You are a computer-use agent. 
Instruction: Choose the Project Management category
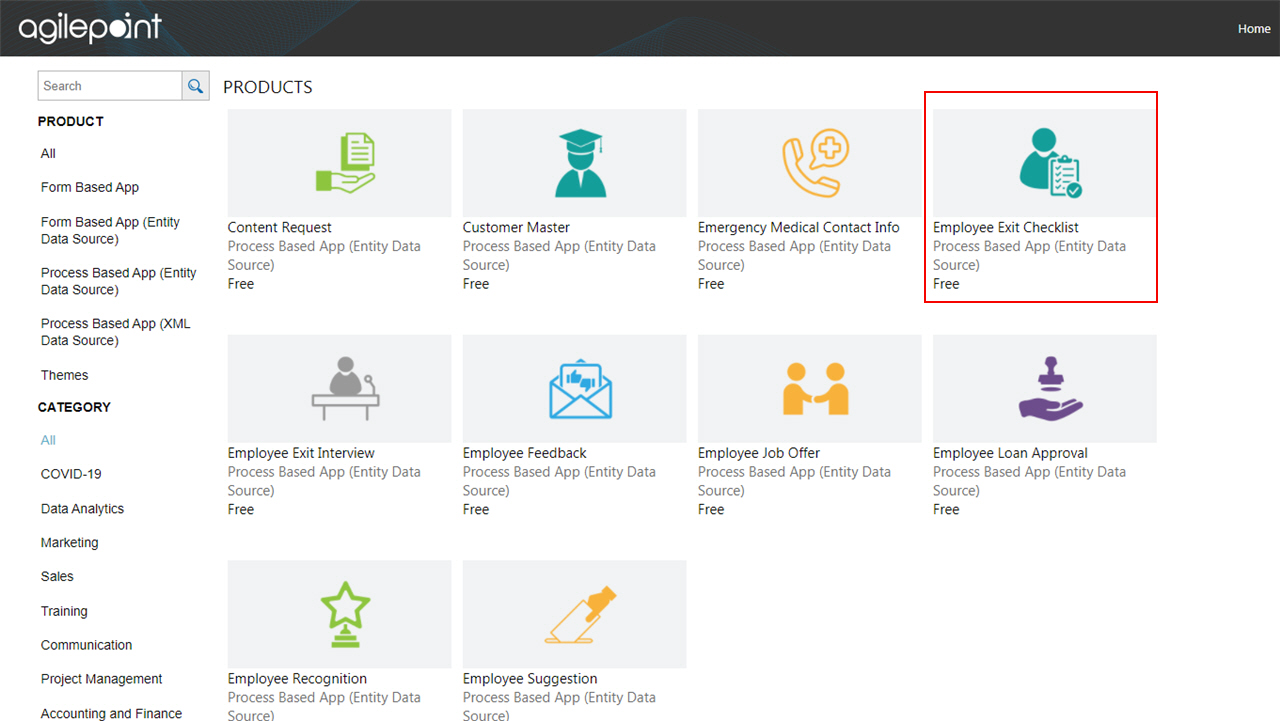pos(101,679)
